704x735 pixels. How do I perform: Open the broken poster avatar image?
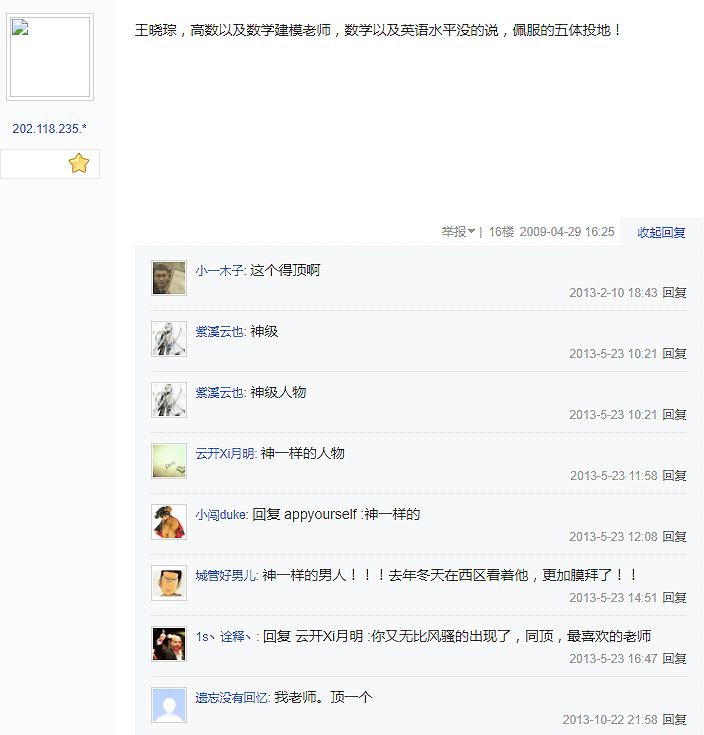coord(50,57)
